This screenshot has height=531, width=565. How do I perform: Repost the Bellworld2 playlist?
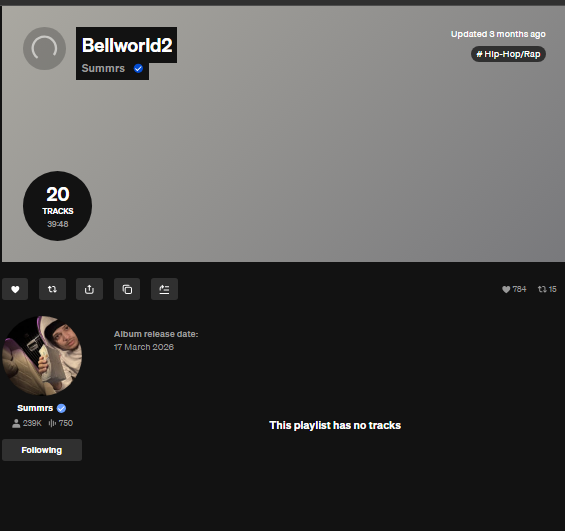tap(52, 289)
